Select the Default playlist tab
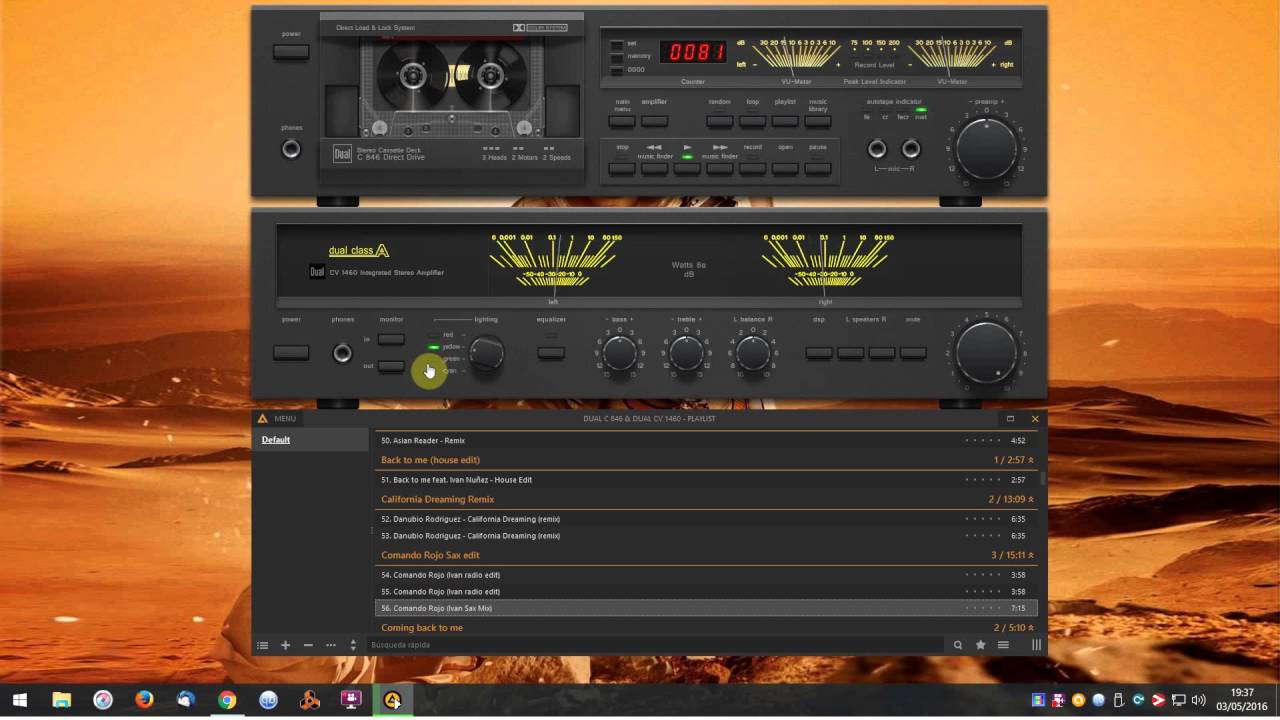The height and width of the screenshot is (720, 1280). coord(276,440)
